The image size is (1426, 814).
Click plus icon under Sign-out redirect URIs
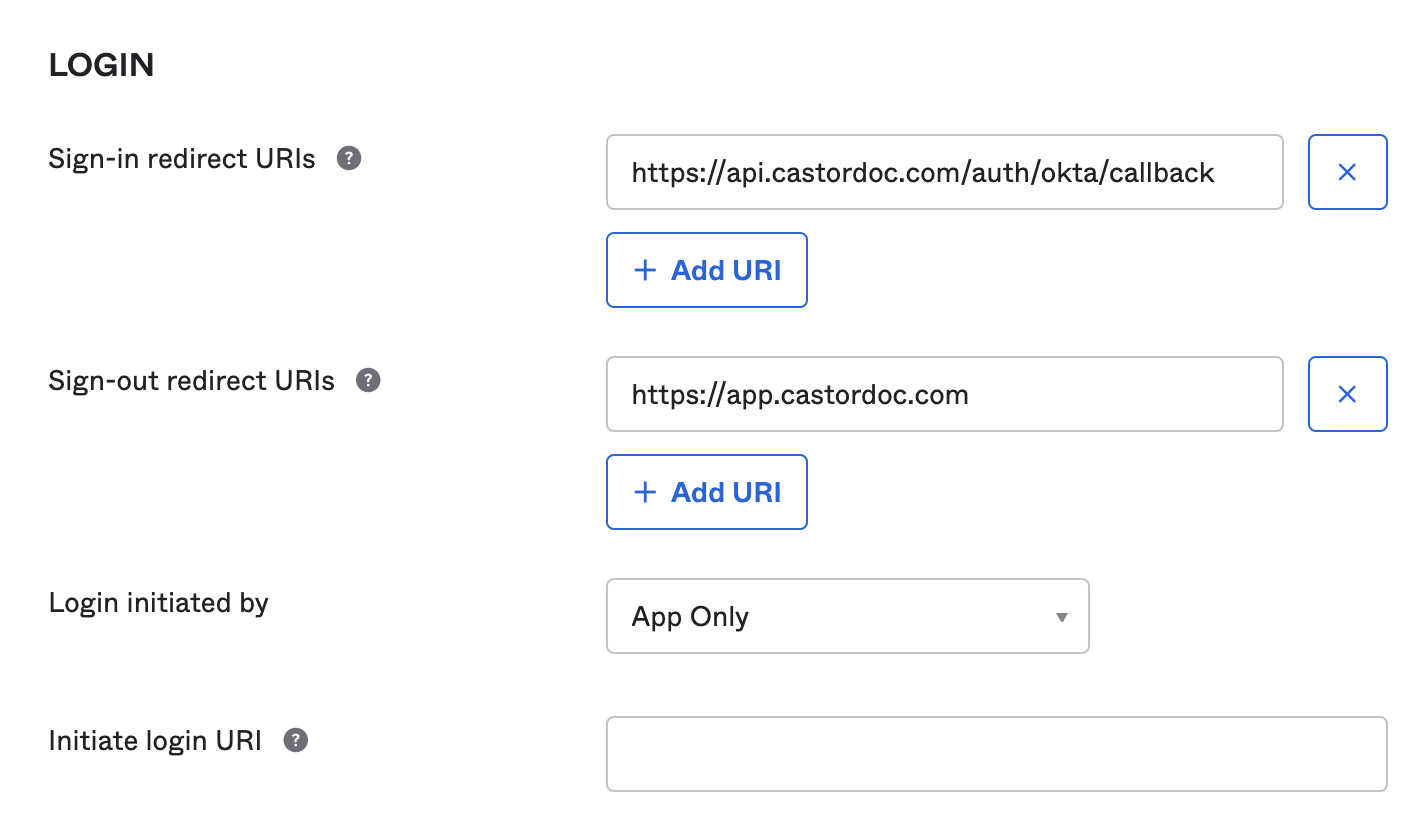coord(646,492)
